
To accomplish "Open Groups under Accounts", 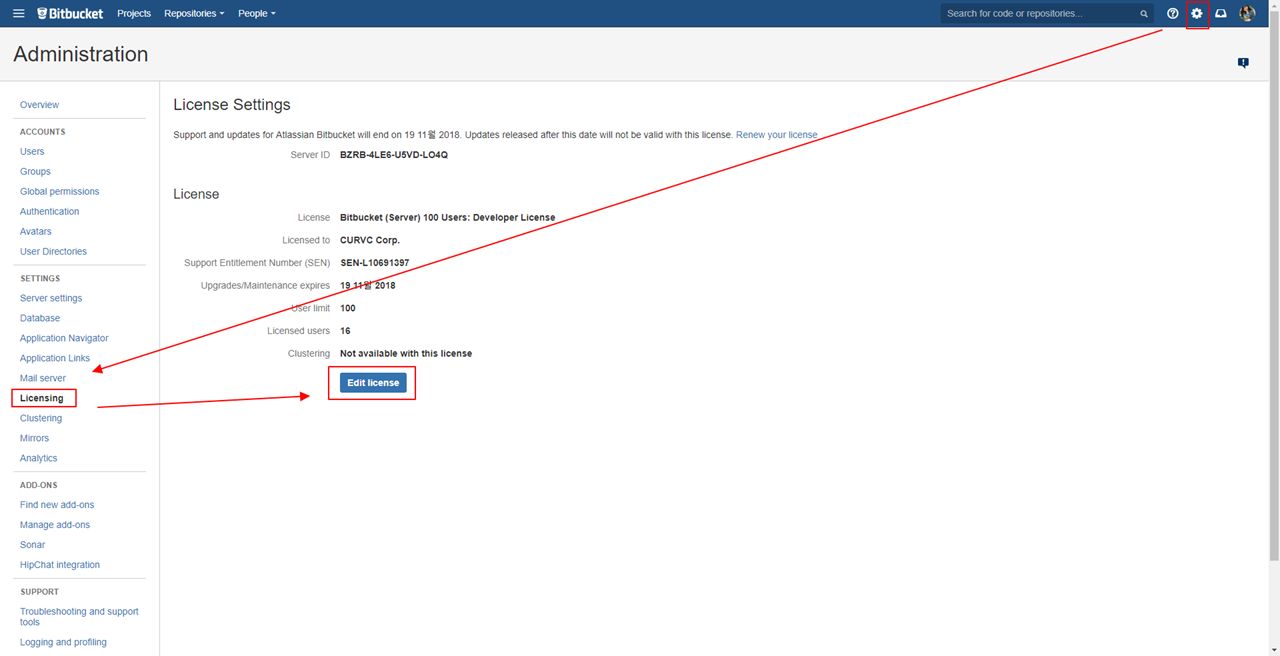I will tap(35, 172).
